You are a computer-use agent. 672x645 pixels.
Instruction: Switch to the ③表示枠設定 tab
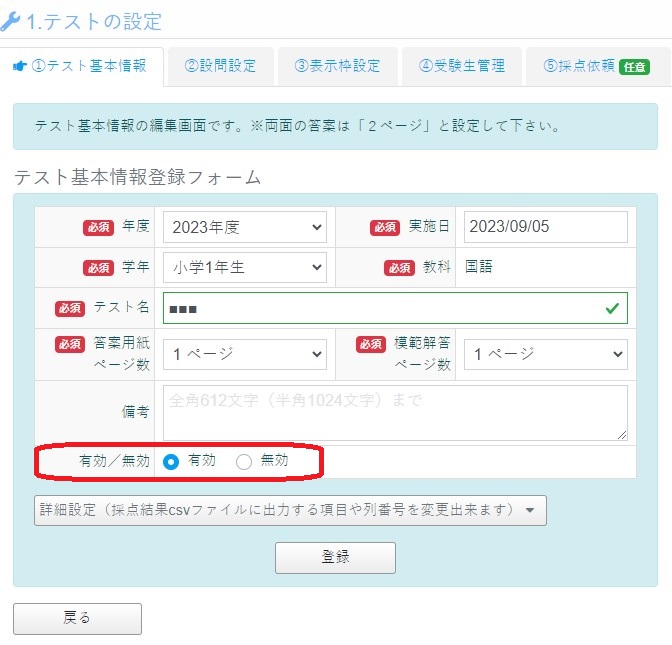(x=337, y=67)
